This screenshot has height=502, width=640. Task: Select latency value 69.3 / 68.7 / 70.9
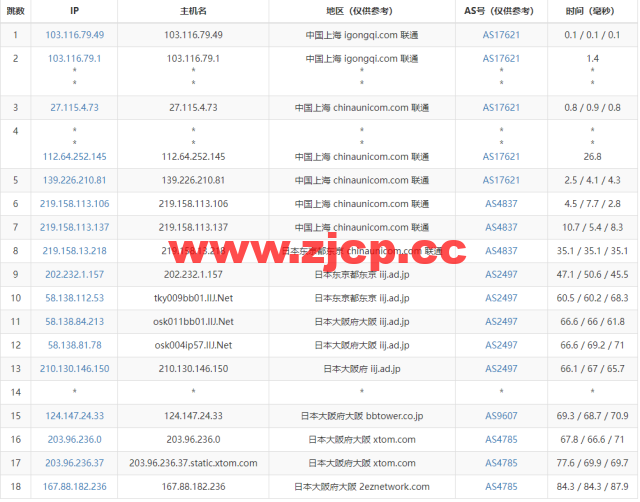pyautogui.click(x=592, y=416)
